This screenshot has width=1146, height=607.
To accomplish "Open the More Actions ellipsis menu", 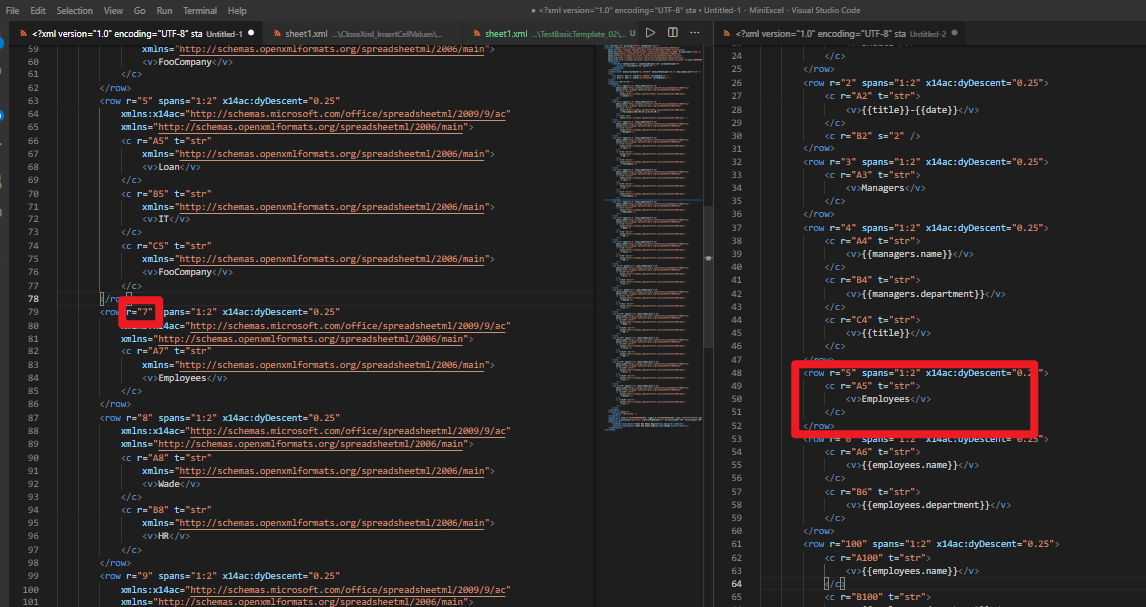I will tap(695, 33).
